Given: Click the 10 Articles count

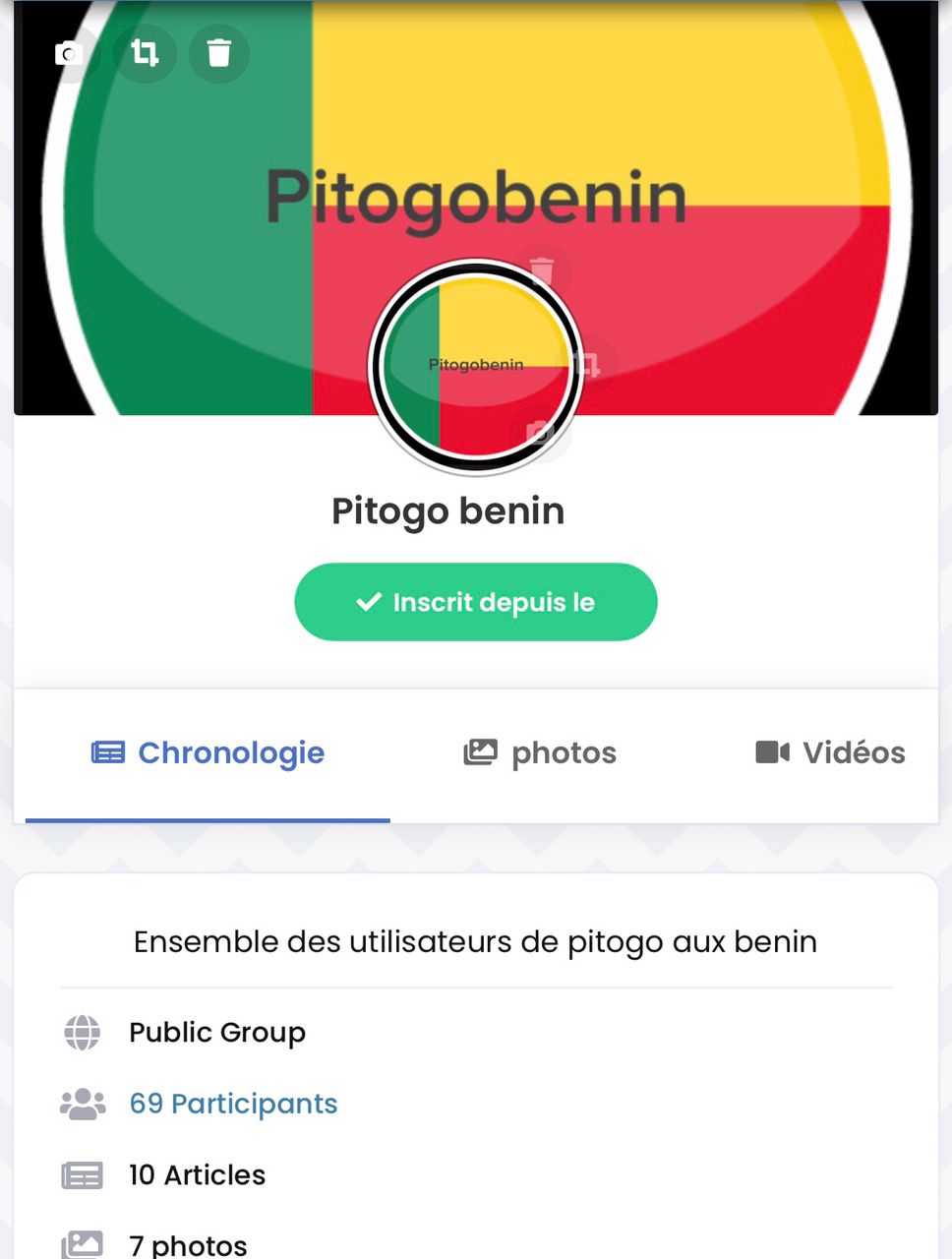Looking at the screenshot, I should tap(197, 1175).
